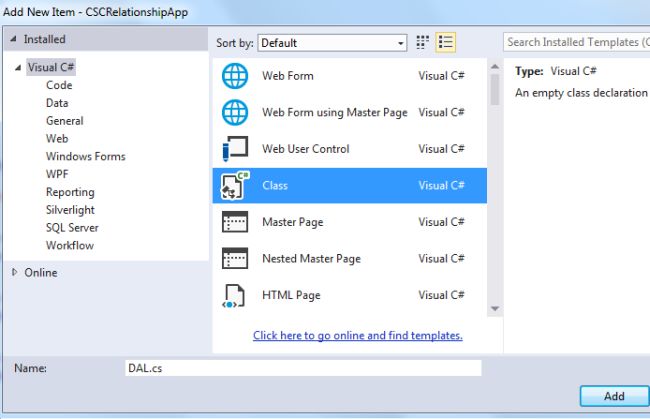Image resolution: width=650 pixels, height=419 pixels.
Task: Expand the Online section arrow
Action: [x=15, y=272]
